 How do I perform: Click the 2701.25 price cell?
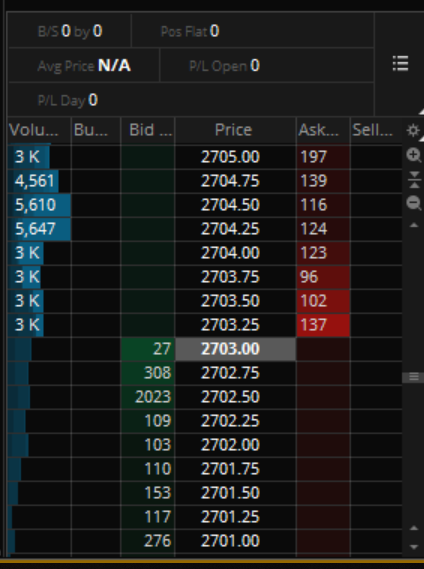click(x=236, y=517)
